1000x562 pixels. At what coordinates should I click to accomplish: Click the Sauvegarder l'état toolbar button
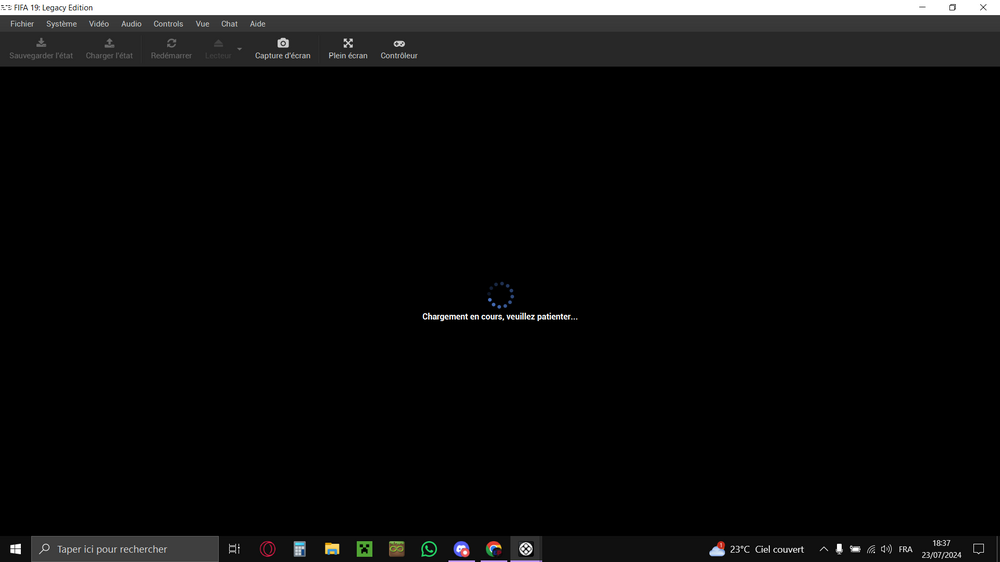(41, 49)
